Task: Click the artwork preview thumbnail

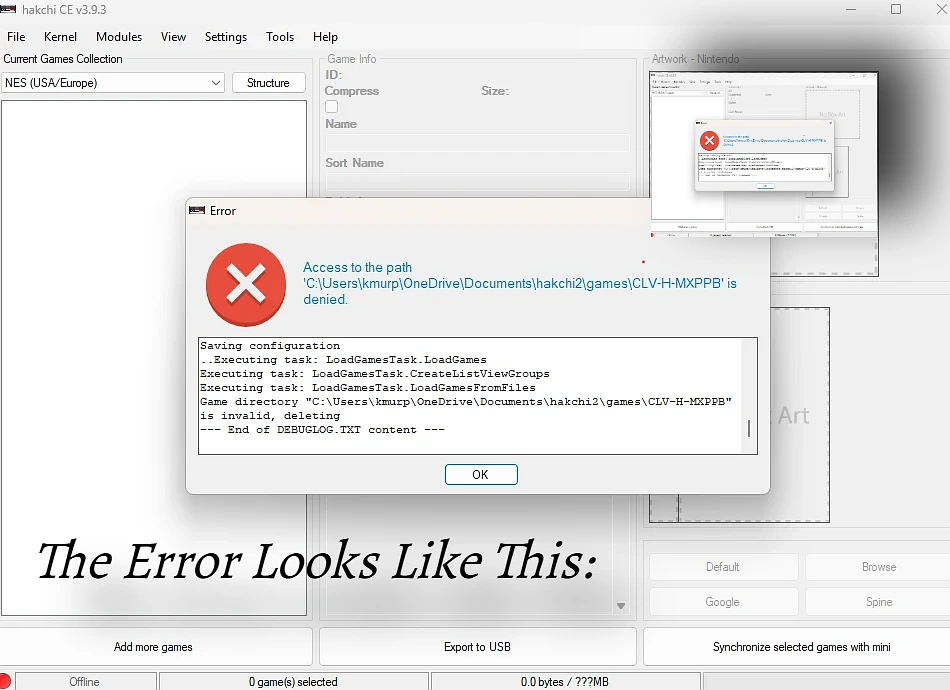Action: [763, 154]
